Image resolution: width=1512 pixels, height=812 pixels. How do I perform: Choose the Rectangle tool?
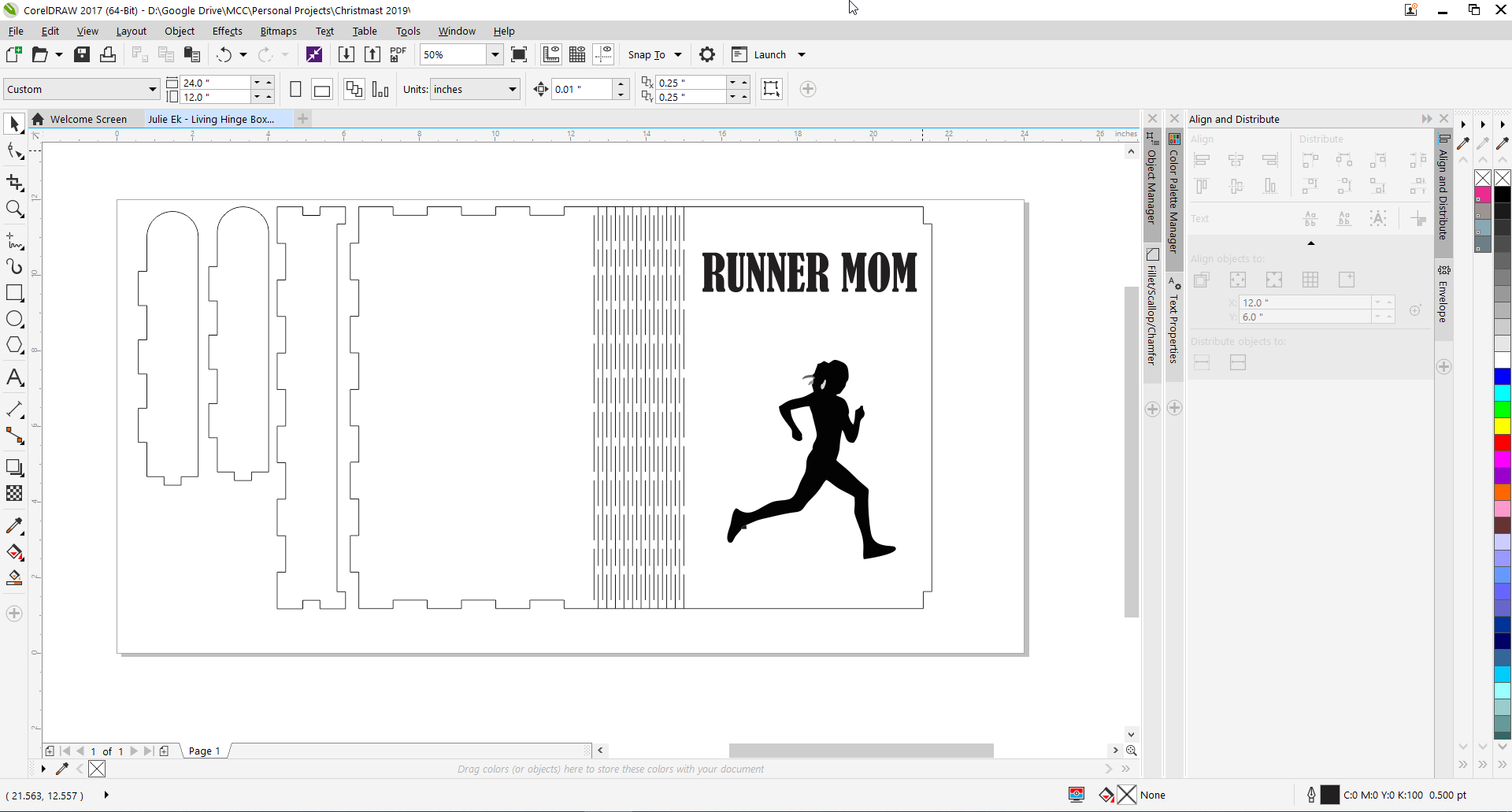coord(14,293)
